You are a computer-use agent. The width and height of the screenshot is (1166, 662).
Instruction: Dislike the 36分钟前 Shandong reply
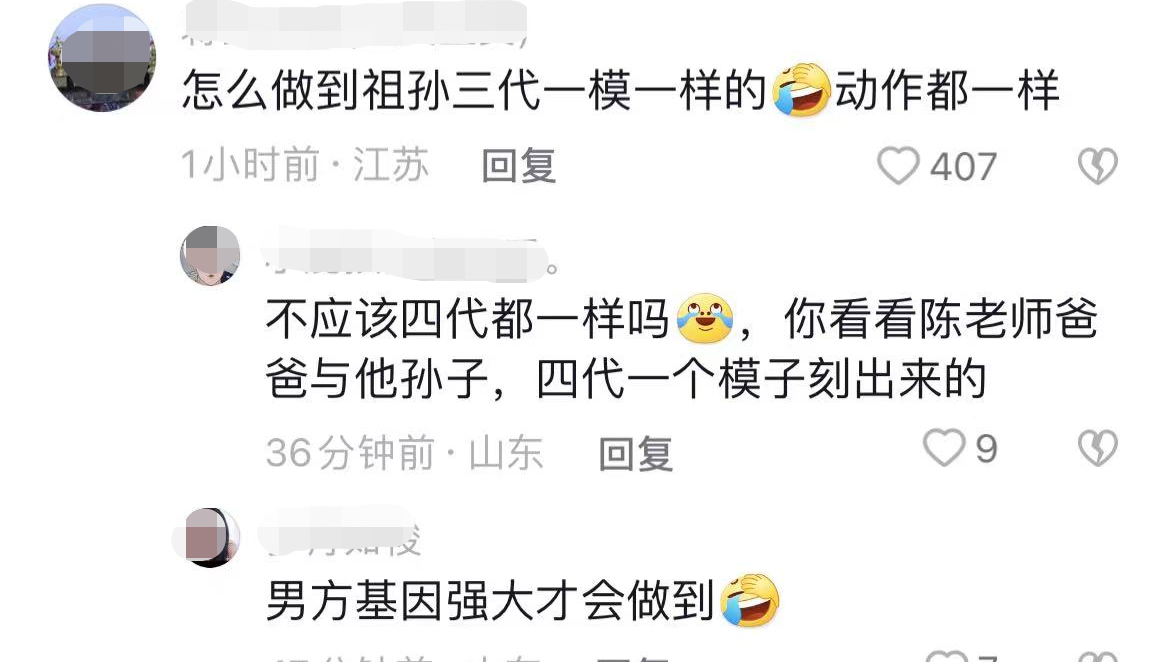(1098, 448)
